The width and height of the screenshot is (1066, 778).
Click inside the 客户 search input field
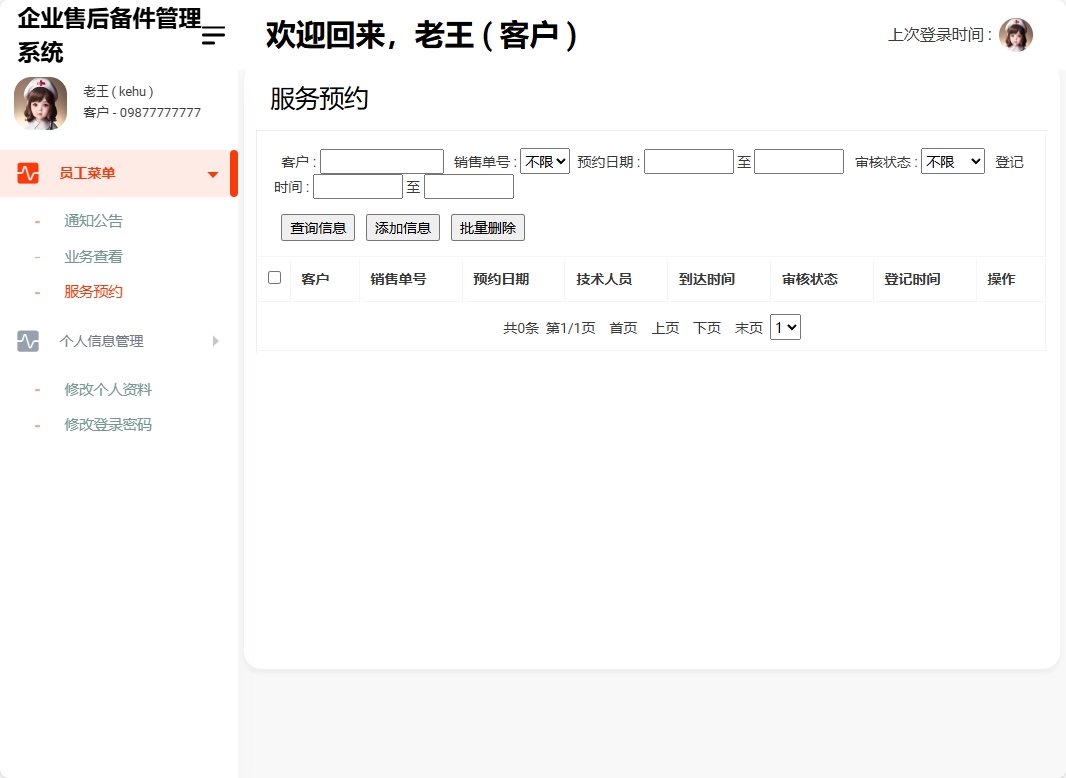[x=381, y=160]
